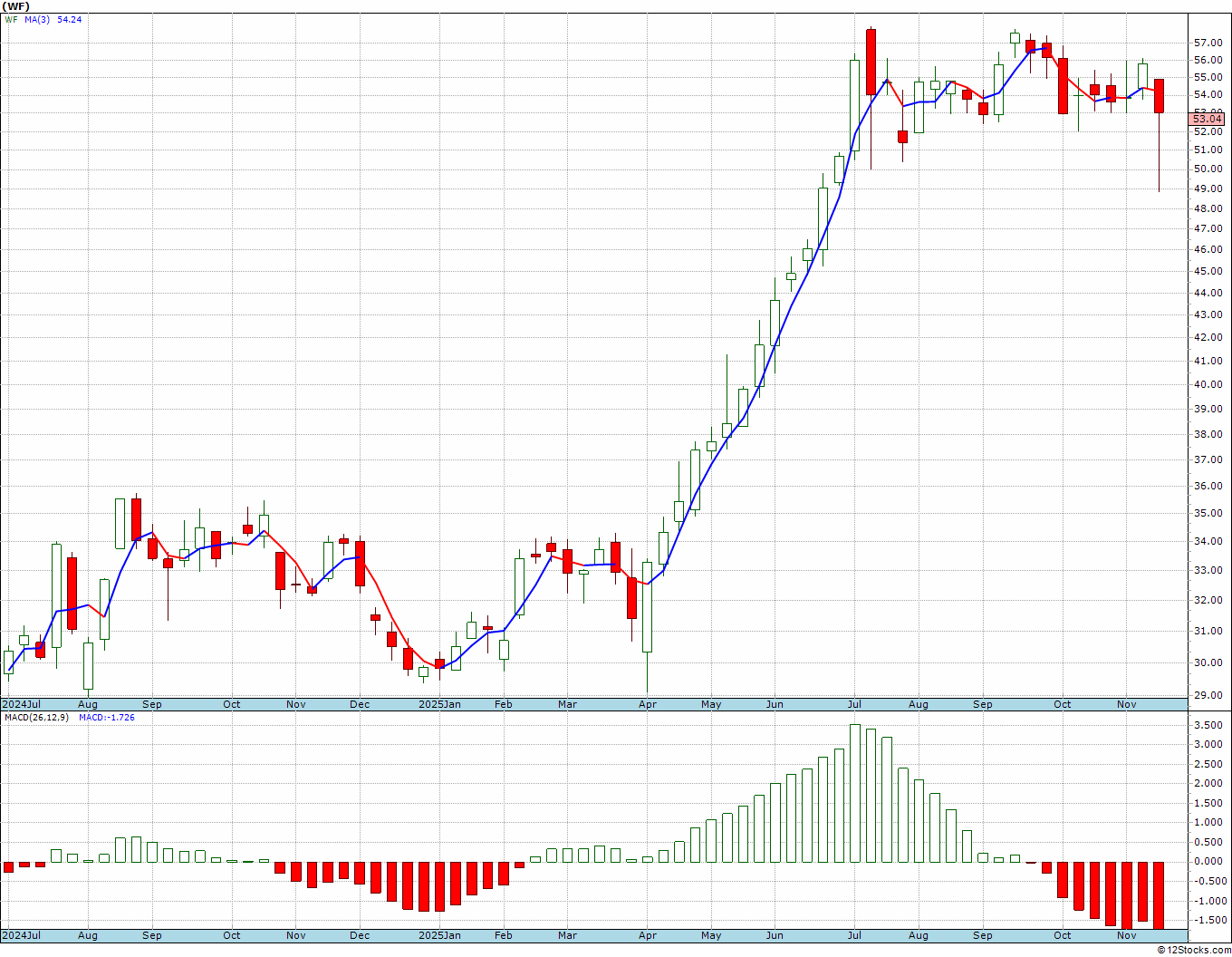Screen dimensions: 1232x957
Task: Click the 53.04 current price tag
Action: 1208,119
